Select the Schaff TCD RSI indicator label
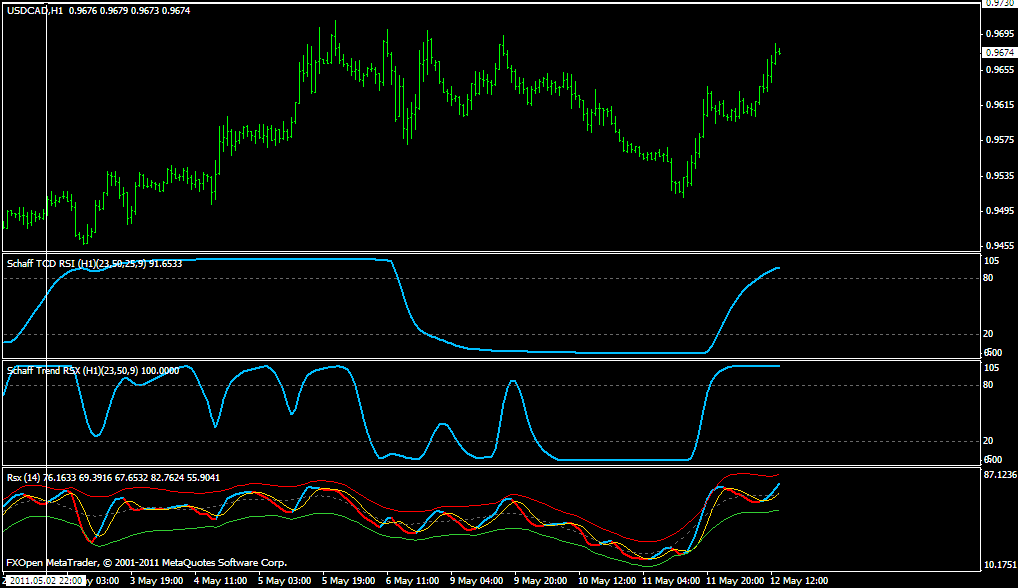Image resolution: width=1018 pixels, height=588 pixels. click(x=94, y=263)
